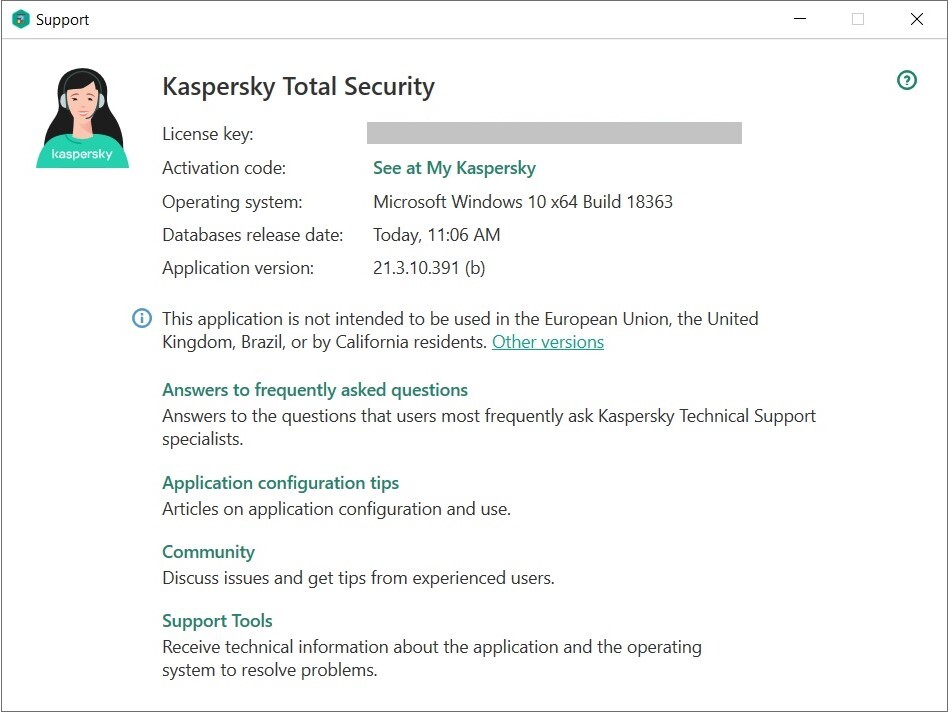Viewport: 949px width, 712px height.
Task: Click the application version number 21.3.10.391
Action: [x=428, y=268]
